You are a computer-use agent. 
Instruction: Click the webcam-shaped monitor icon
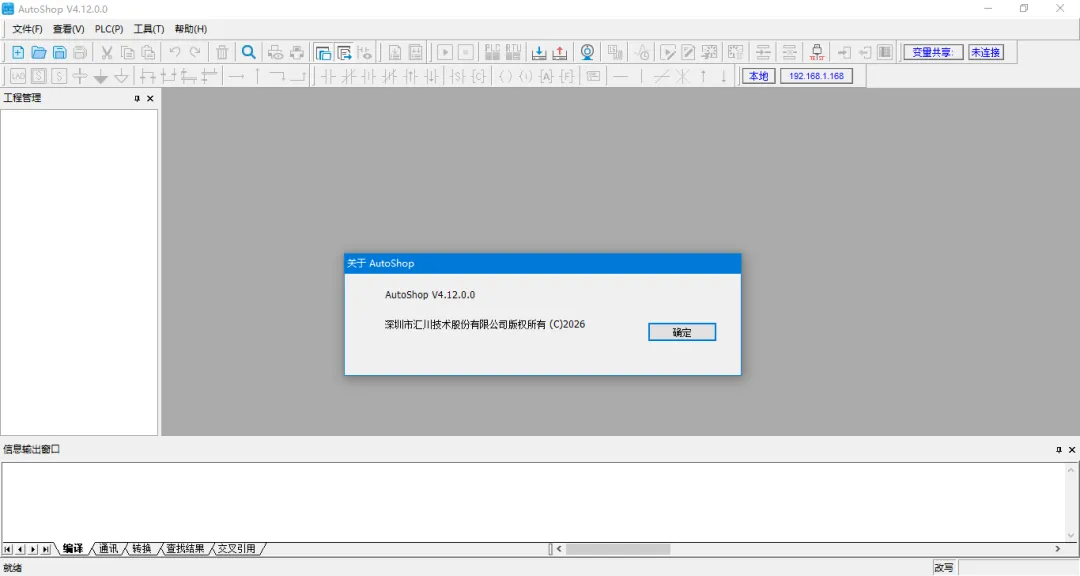point(587,52)
